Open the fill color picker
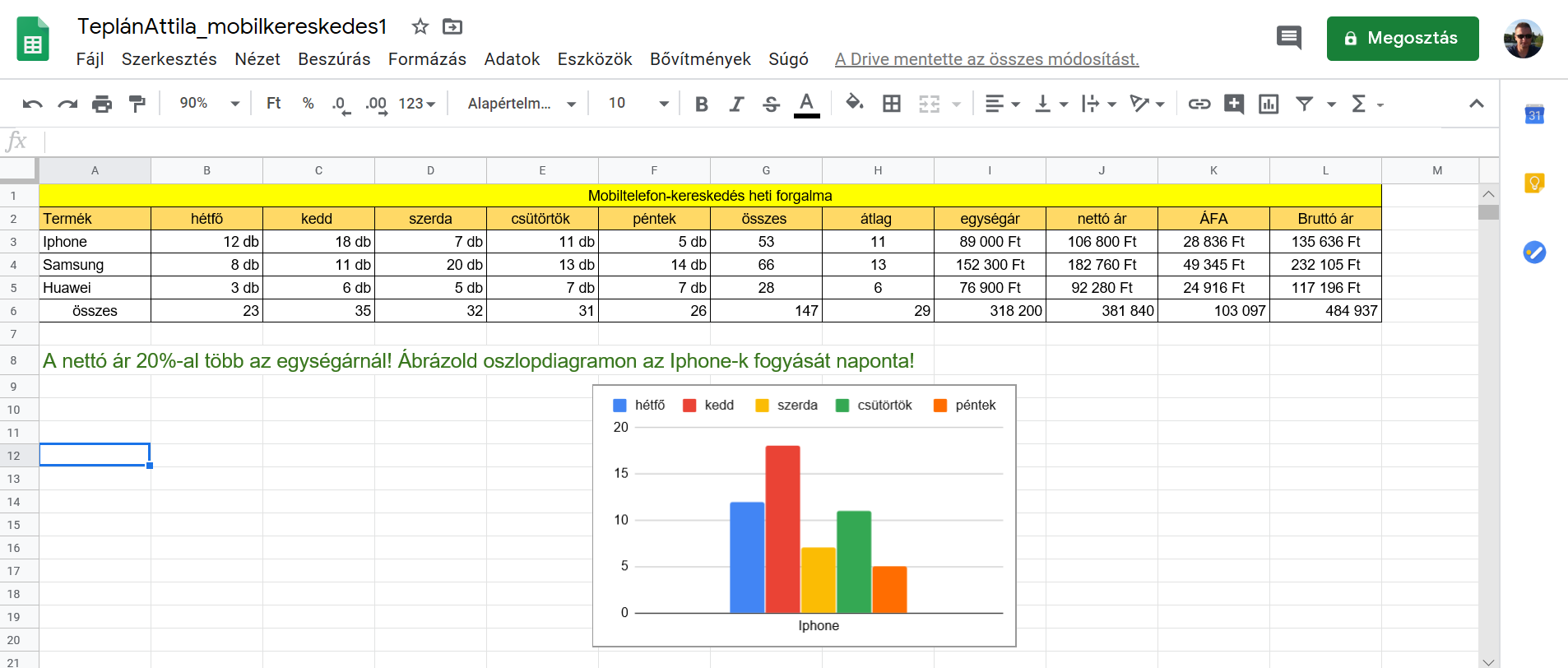Screen dimensions: 1568x668 point(854,104)
